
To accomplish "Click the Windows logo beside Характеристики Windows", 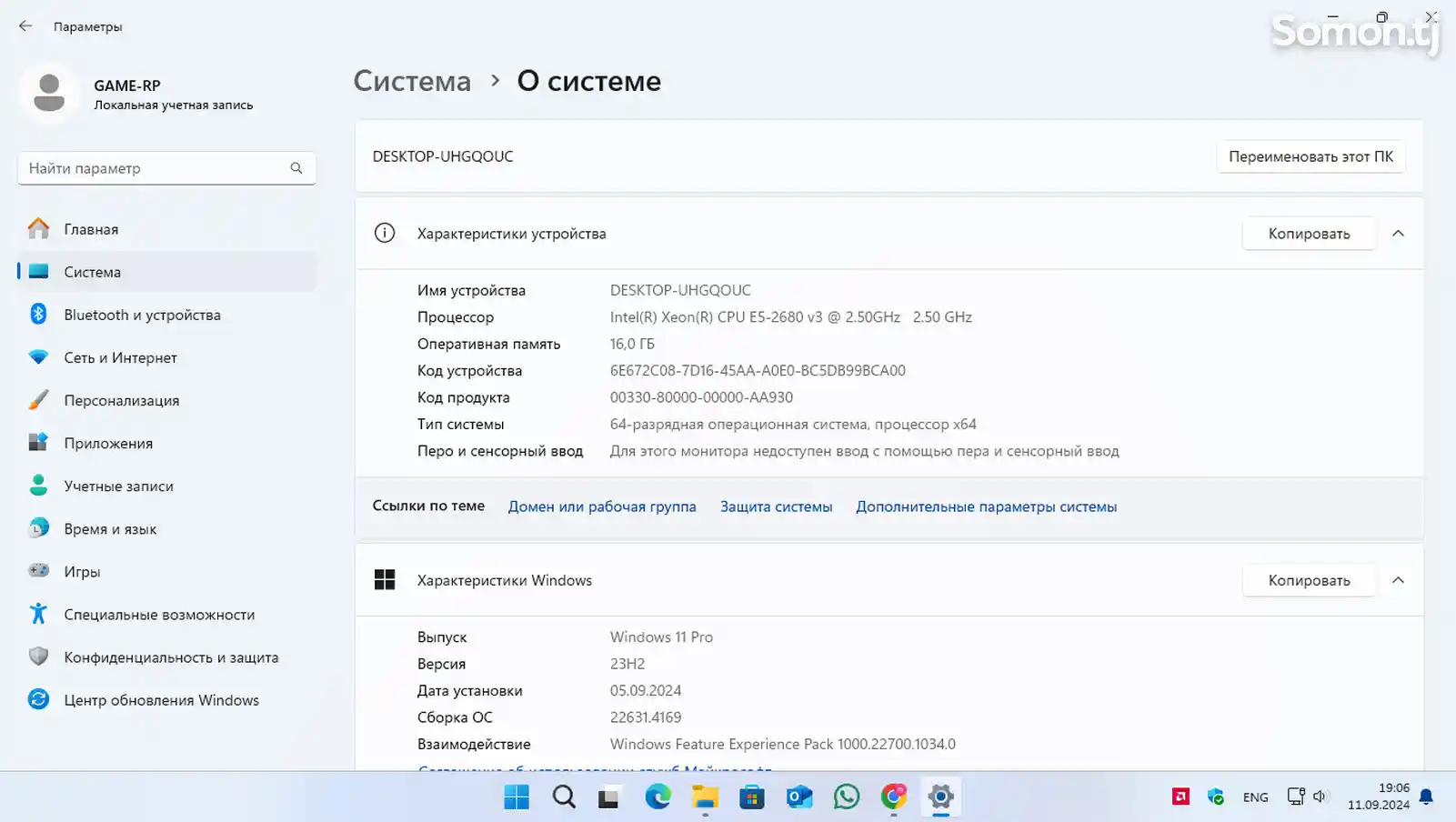I will pyautogui.click(x=385, y=580).
